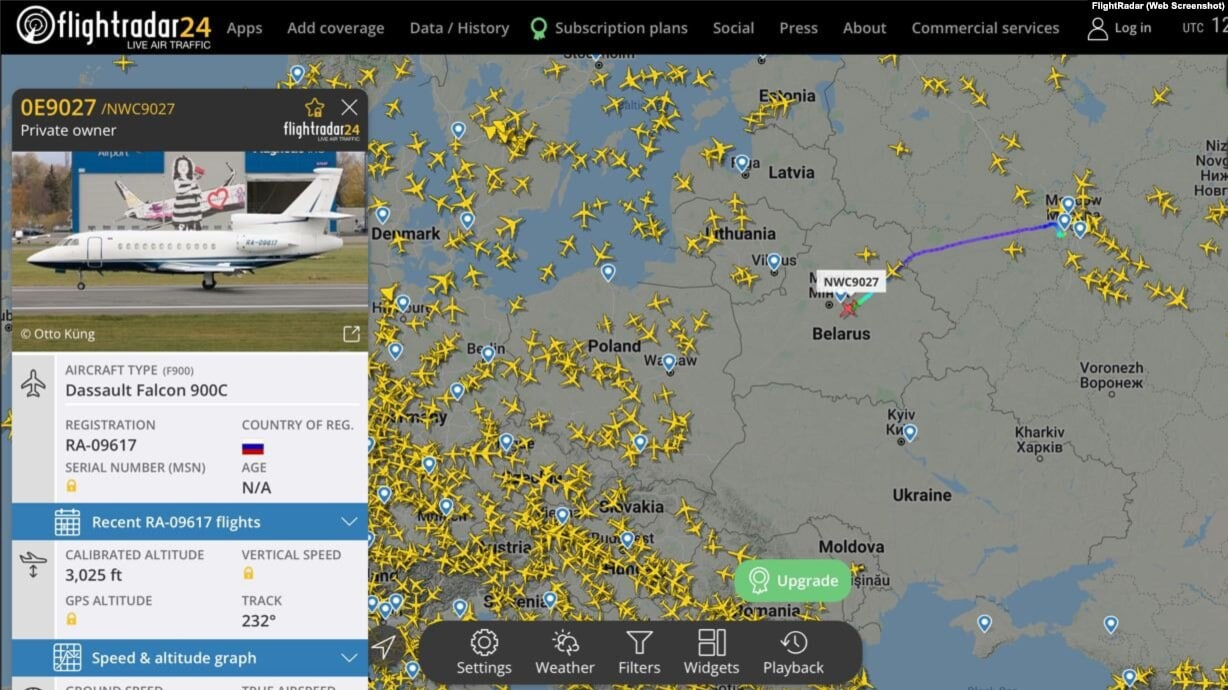Select the NWC9027 aircraft label on map

[x=851, y=282]
